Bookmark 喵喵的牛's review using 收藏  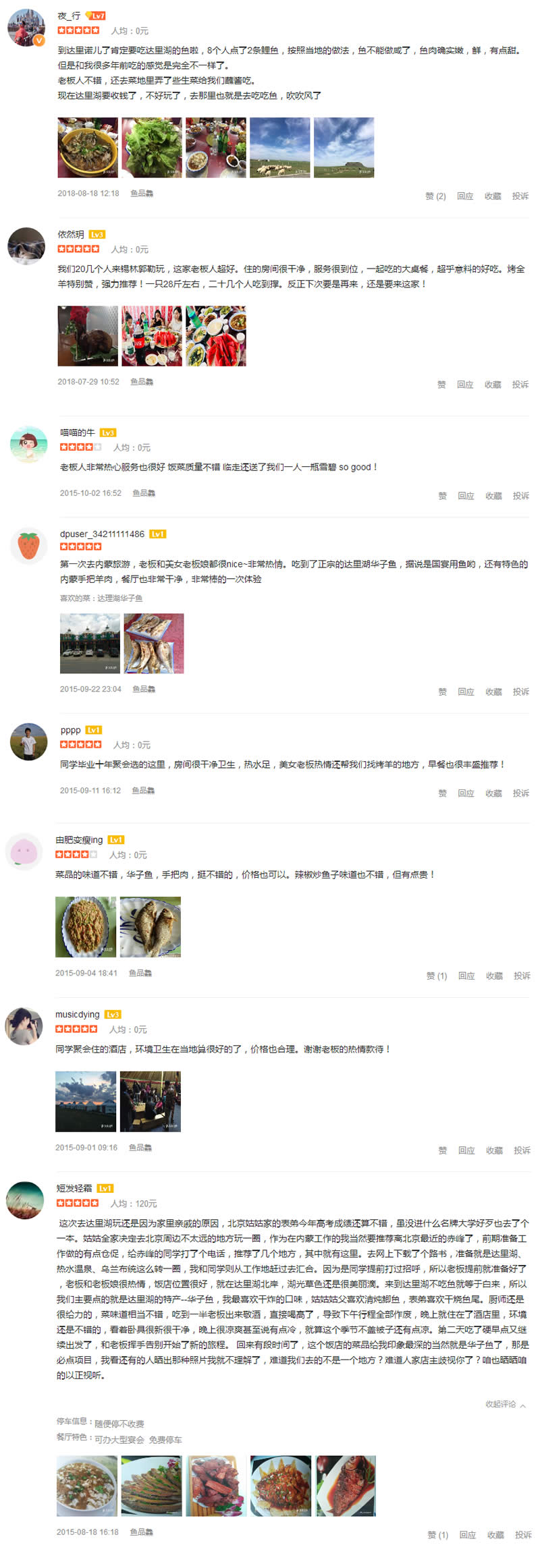tap(493, 496)
